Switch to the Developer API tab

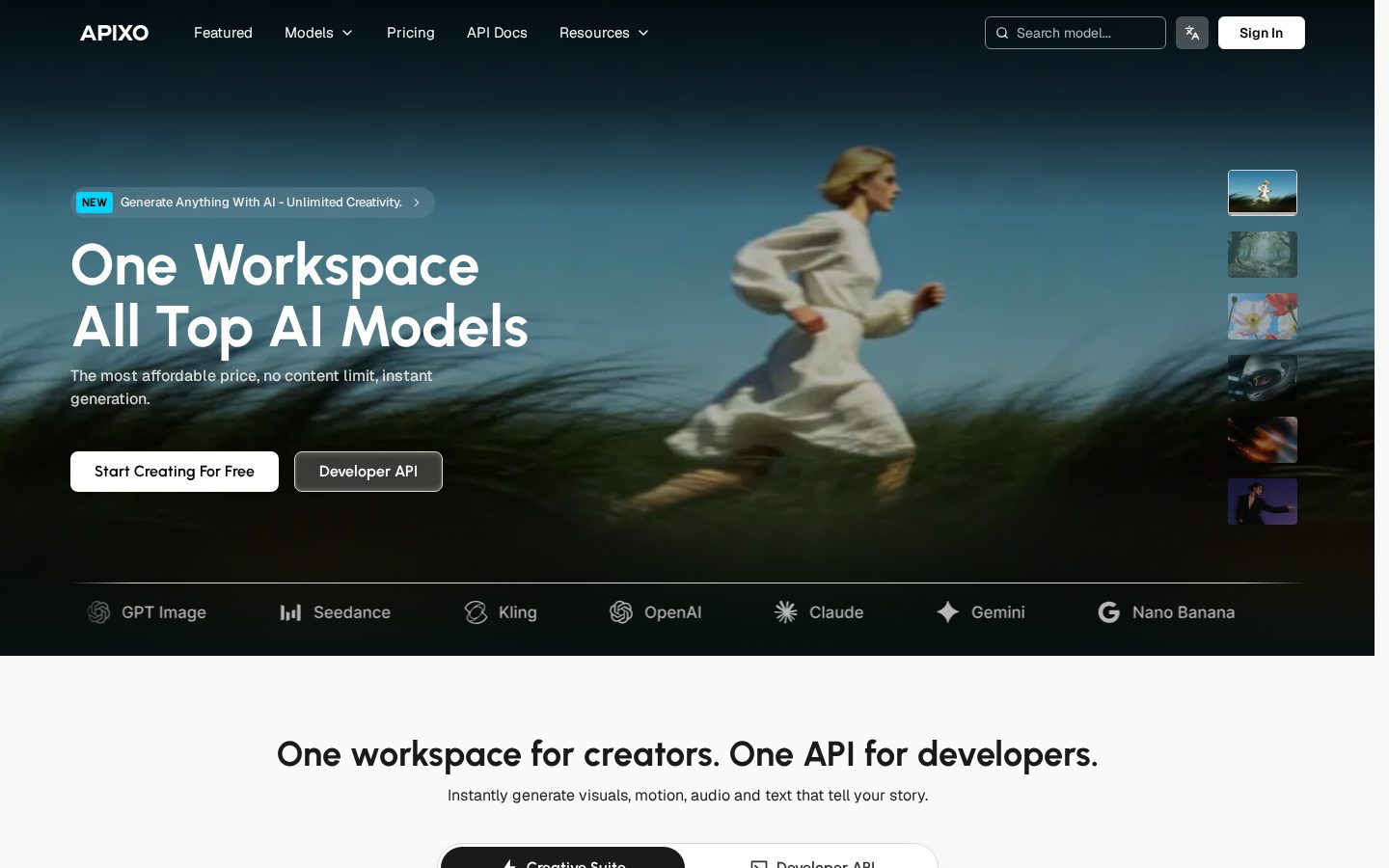[x=811, y=858]
